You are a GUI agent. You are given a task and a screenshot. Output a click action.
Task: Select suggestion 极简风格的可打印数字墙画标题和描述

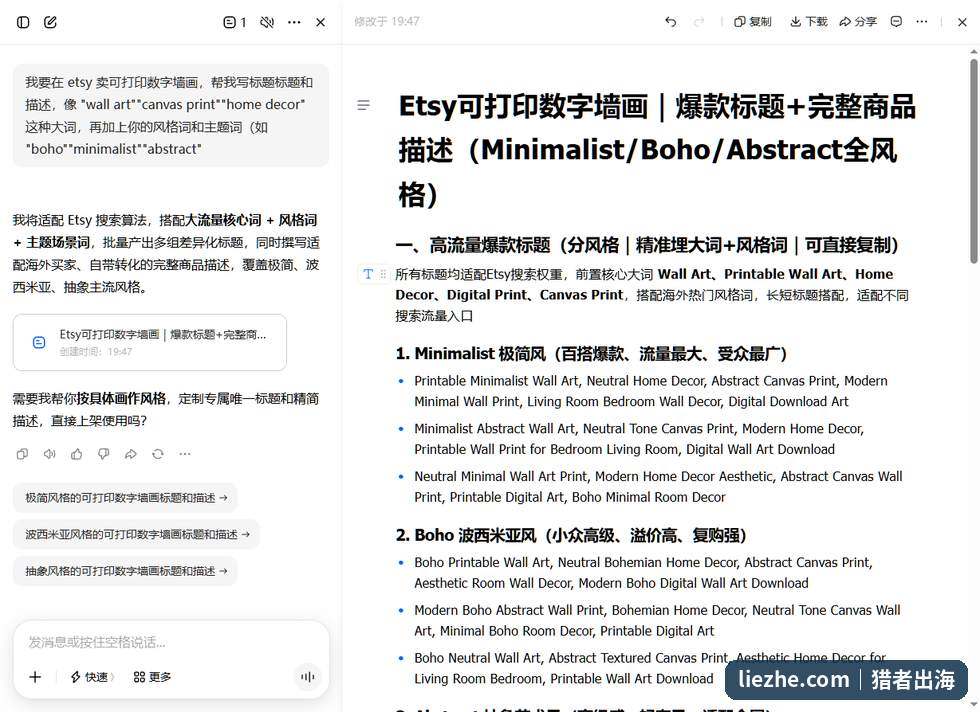point(125,498)
